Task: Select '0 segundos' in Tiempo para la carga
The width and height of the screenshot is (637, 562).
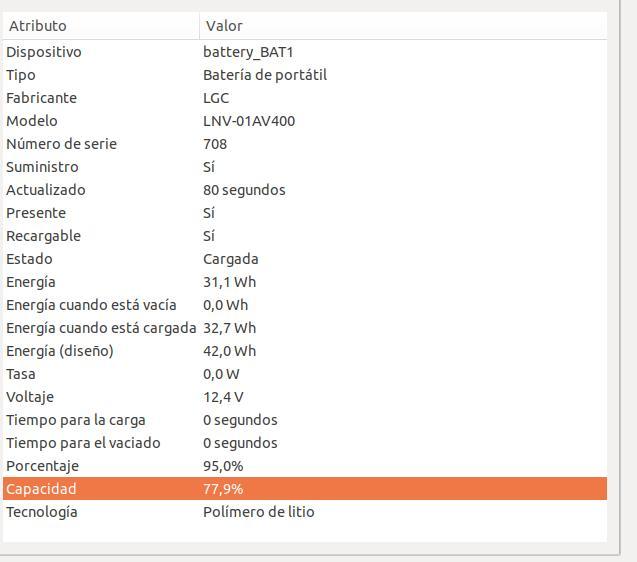Action: pos(240,420)
